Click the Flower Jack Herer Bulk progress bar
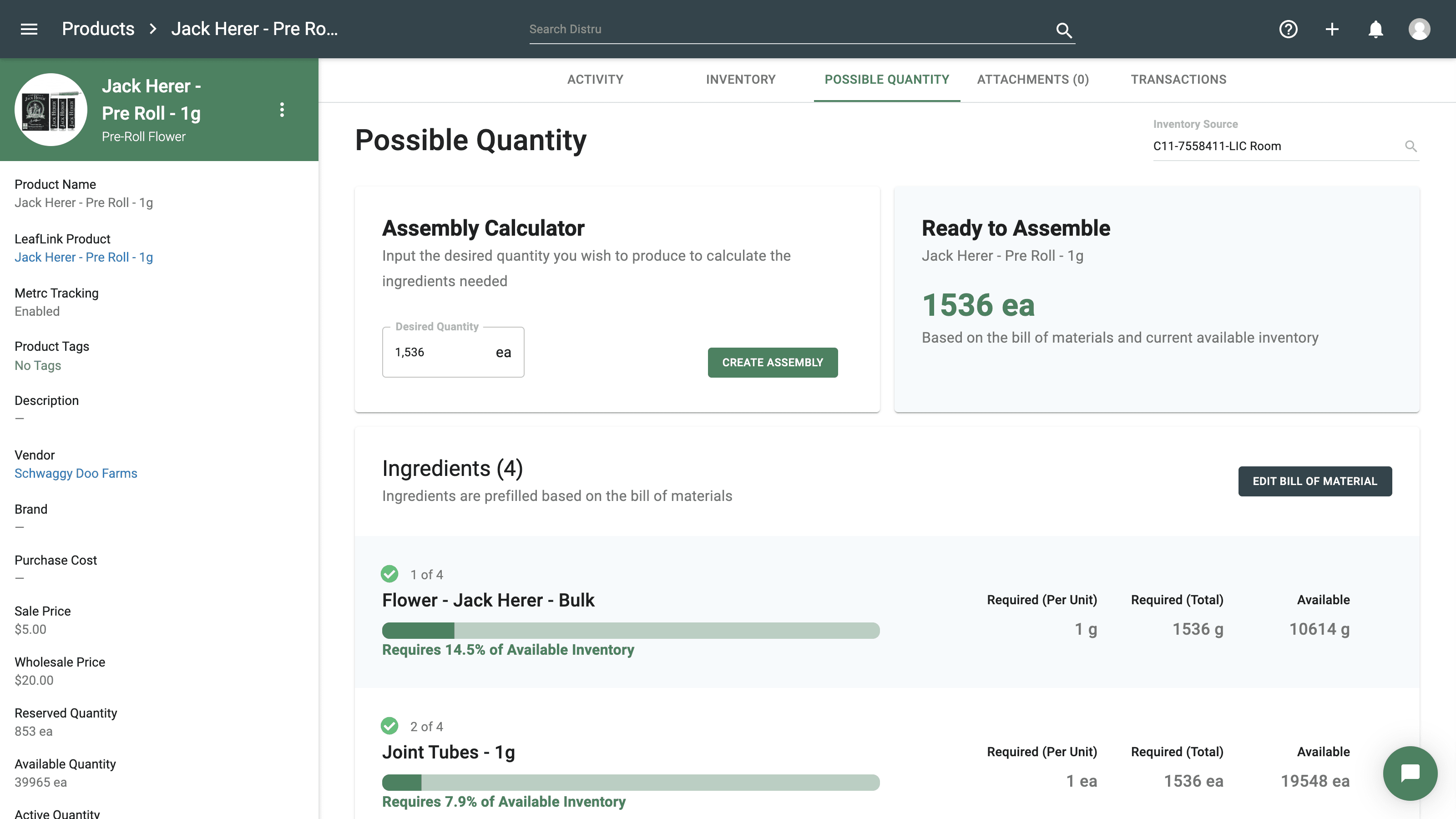This screenshot has width=1456, height=819. coord(630,630)
